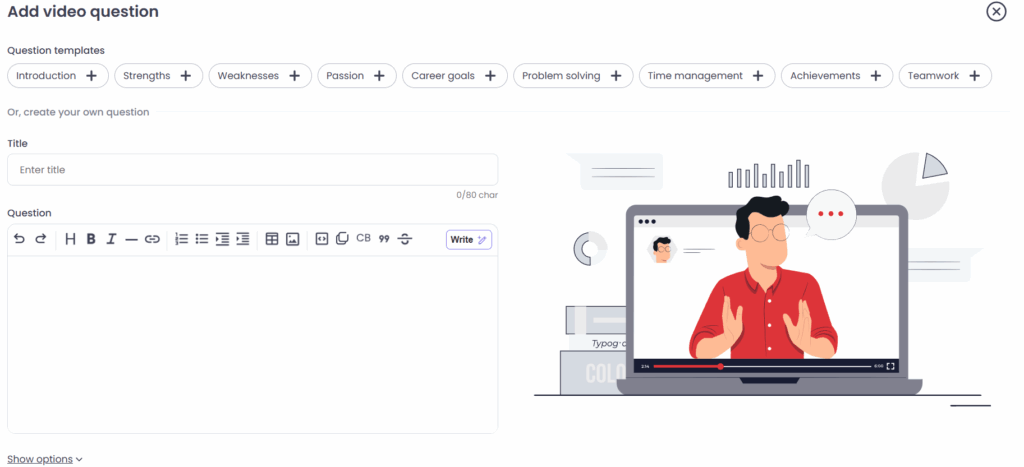
Task: Add the Achievements question template
Action: [837, 76]
